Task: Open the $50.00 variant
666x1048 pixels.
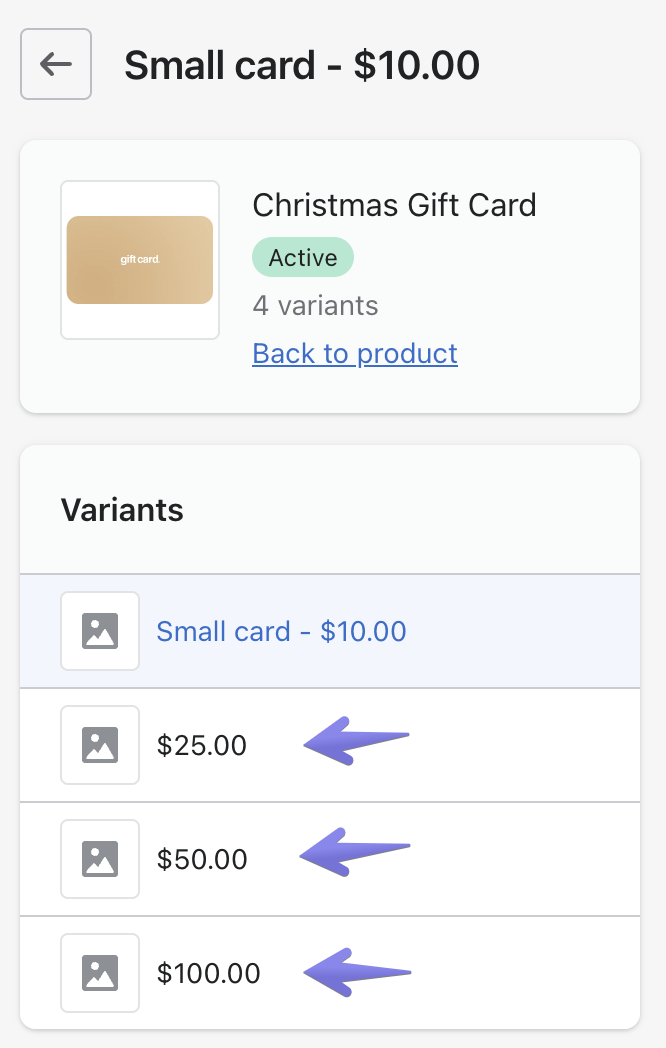Action: tap(201, 859)
